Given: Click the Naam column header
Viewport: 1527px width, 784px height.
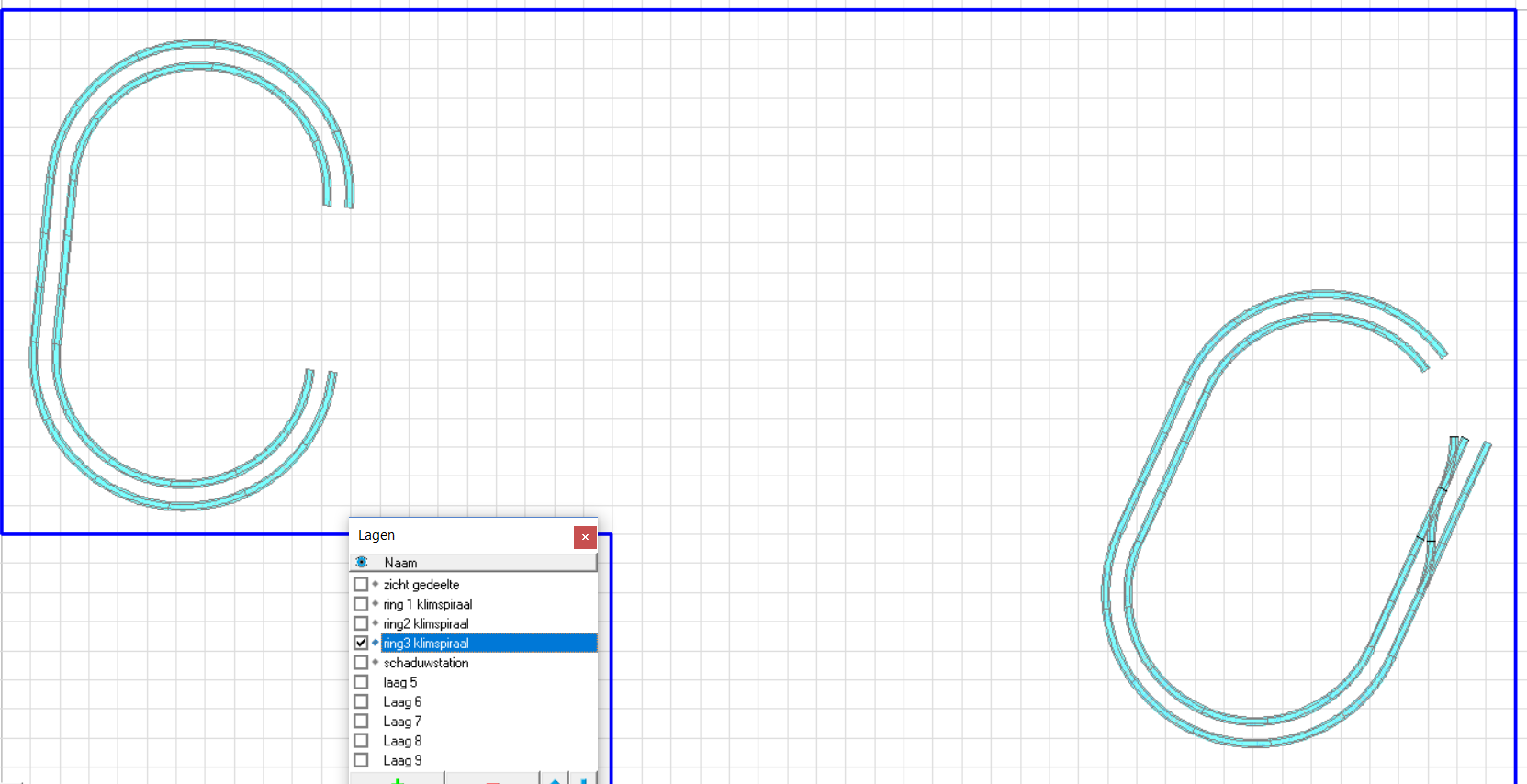Looking at the screenshot, I should (x=400, y=563).
